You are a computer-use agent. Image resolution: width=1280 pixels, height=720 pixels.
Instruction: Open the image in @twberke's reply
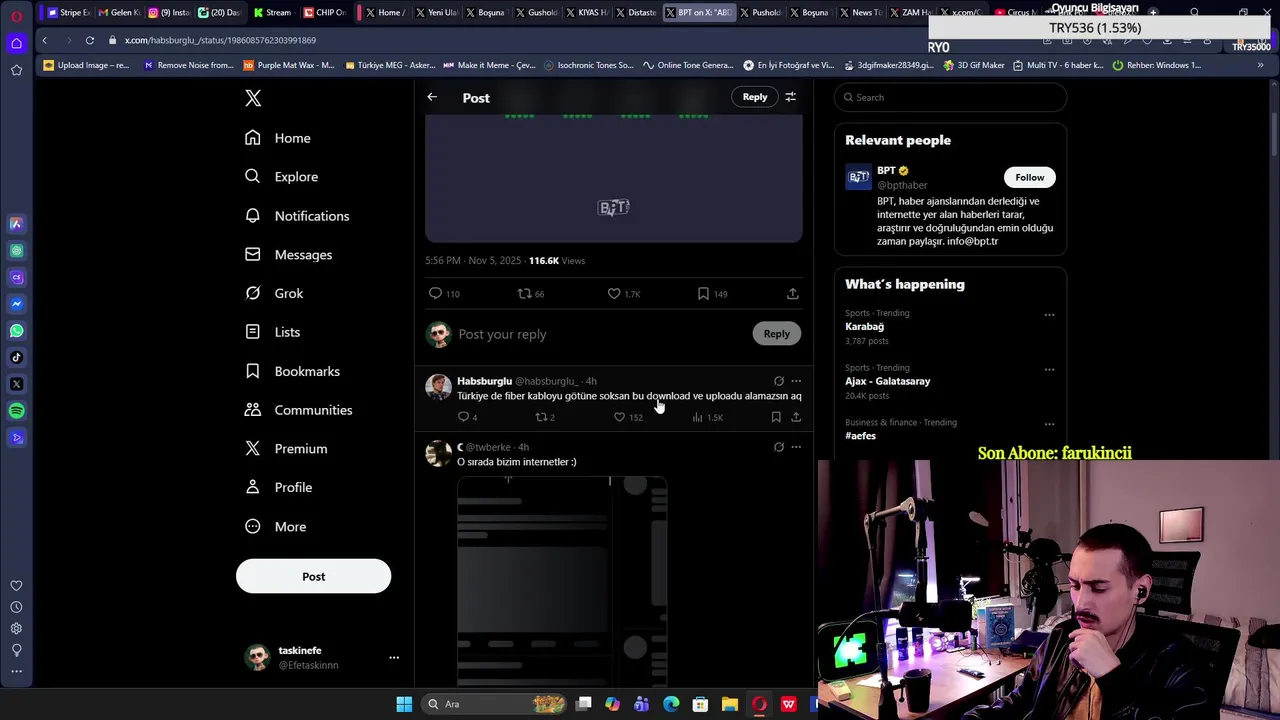562,580
